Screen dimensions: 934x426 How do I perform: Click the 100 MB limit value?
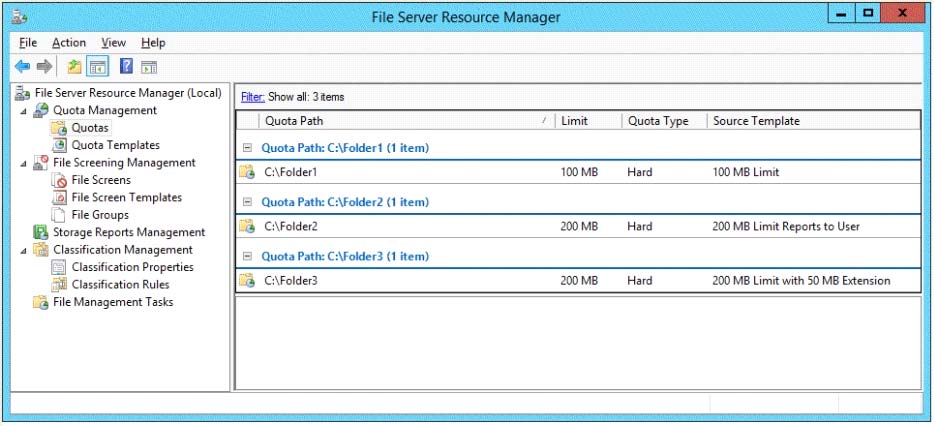[579, 172]
